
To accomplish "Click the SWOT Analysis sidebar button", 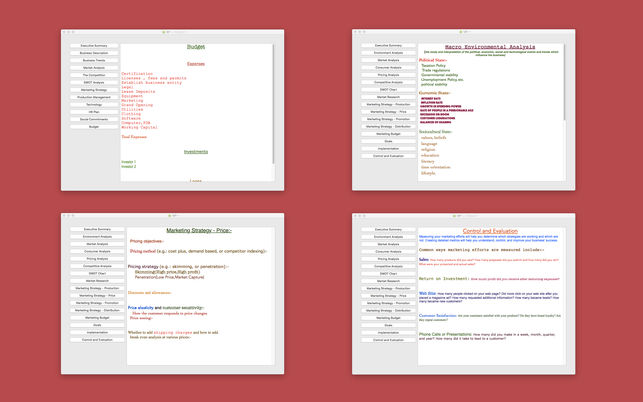I will [x=94, y=82].
